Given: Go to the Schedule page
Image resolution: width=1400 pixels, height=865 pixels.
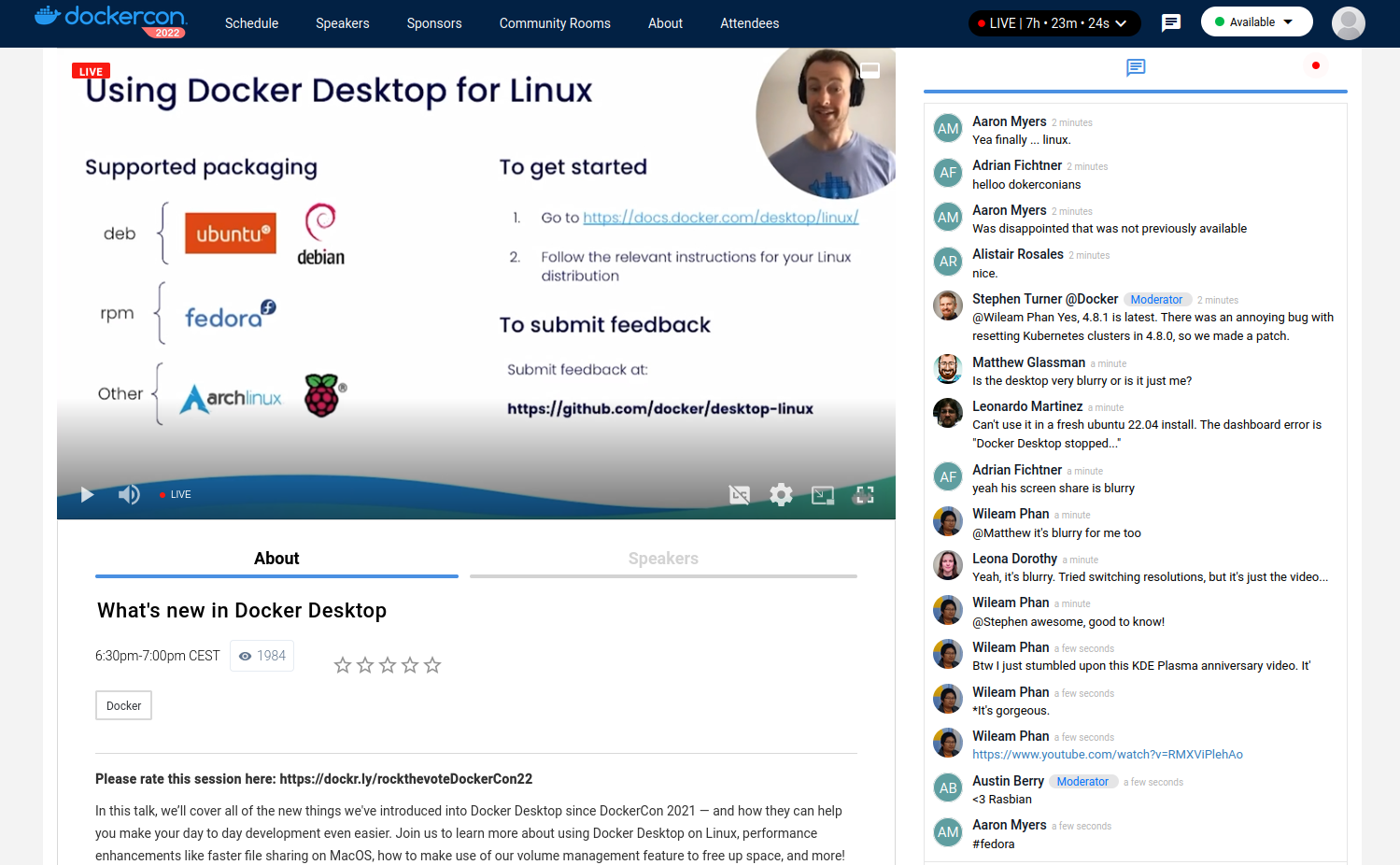Looking at the screenshot, I should 251,23.
